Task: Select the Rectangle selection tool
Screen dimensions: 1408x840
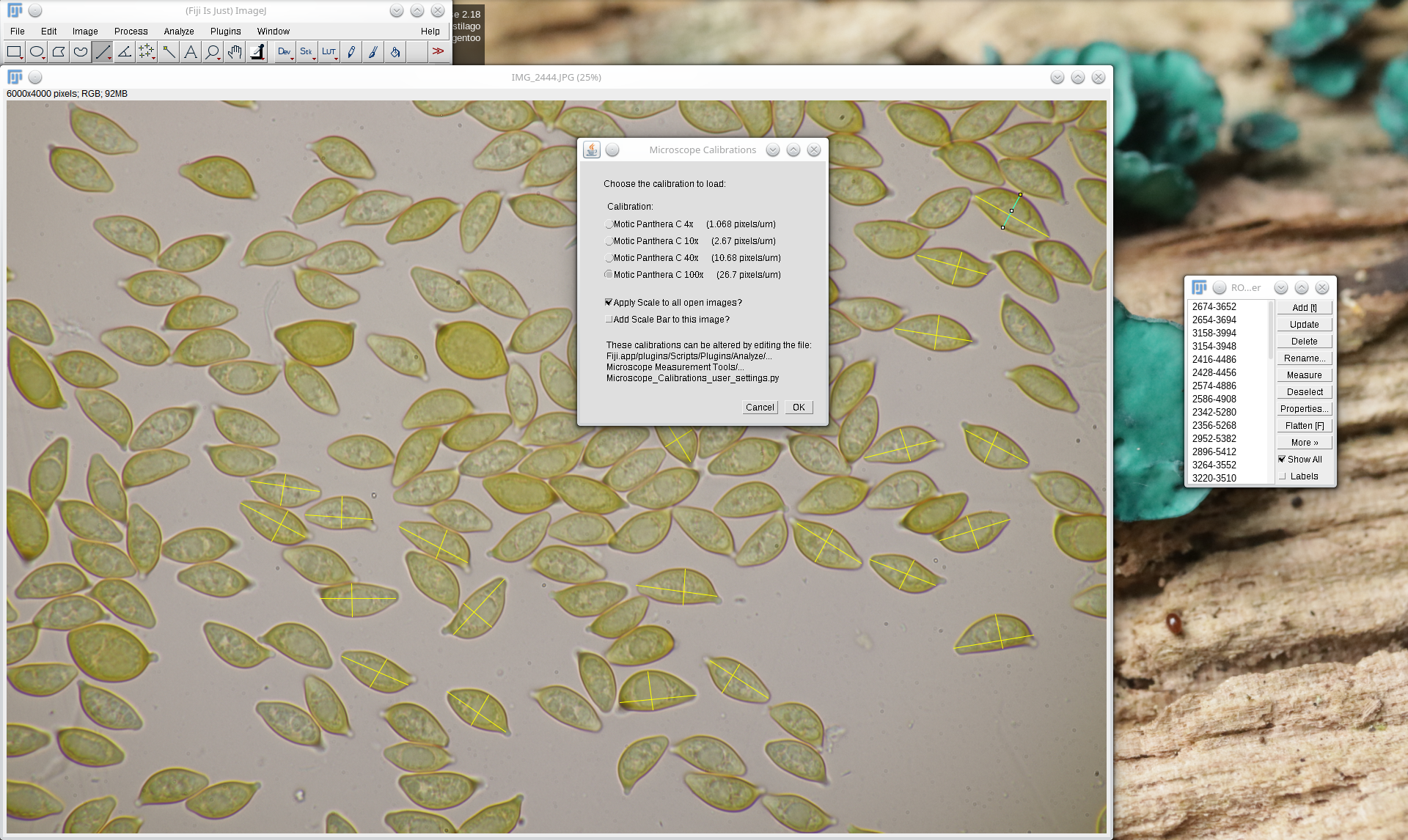Action: (x=14, y=52)
